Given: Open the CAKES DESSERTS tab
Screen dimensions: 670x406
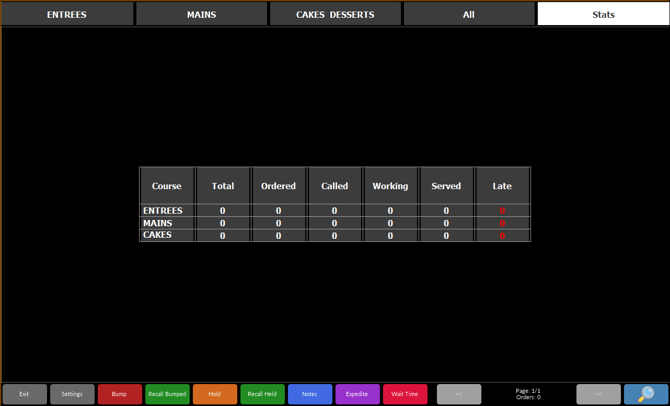Looking at the screenshot, I should pyautogui.click(x=335, y=14).
